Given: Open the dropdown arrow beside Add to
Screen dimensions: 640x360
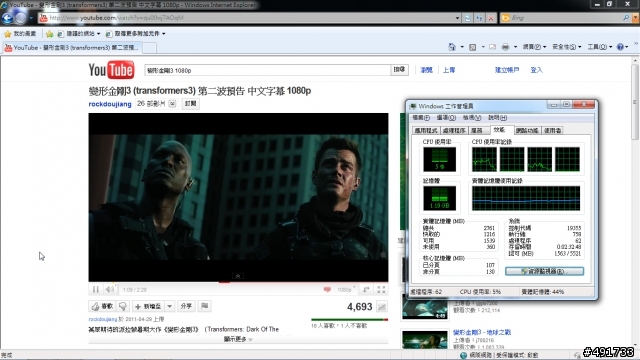Looking at the screenshot, I should (x=169, y=306).
